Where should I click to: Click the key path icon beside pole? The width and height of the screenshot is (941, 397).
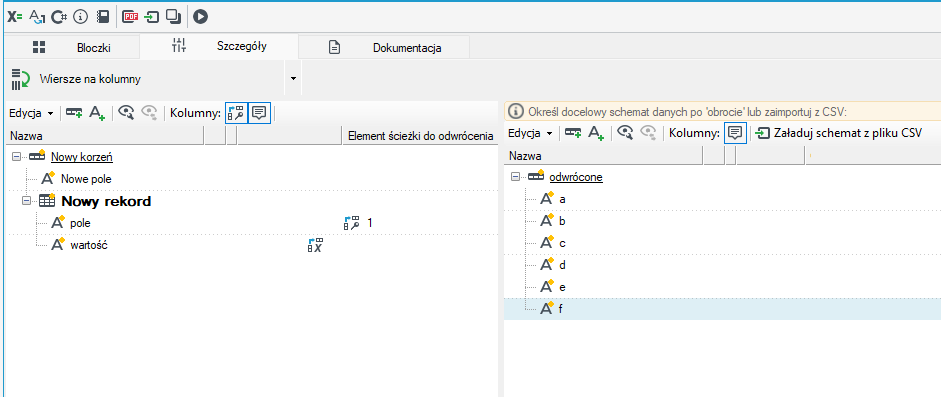click(x=352, y=223)
